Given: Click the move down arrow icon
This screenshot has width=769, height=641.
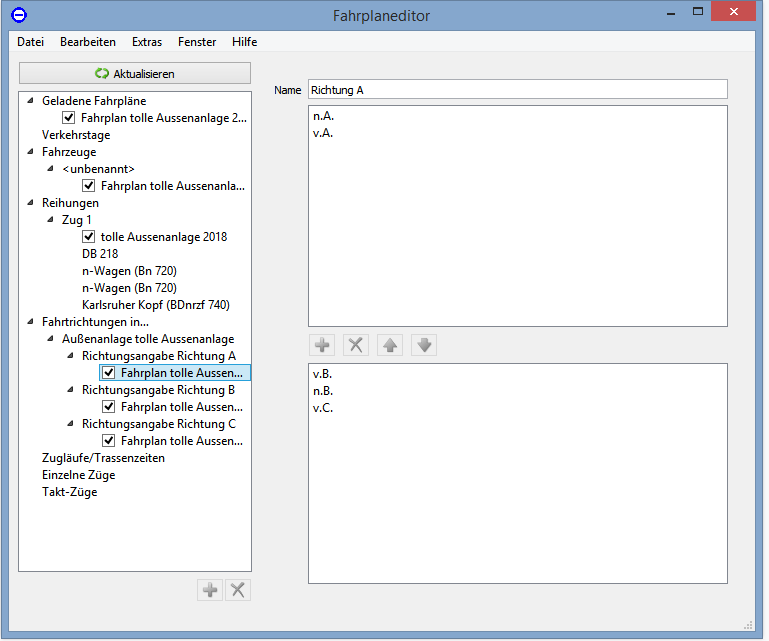Looking at the screenshot, I should click(x=424, y=345).
